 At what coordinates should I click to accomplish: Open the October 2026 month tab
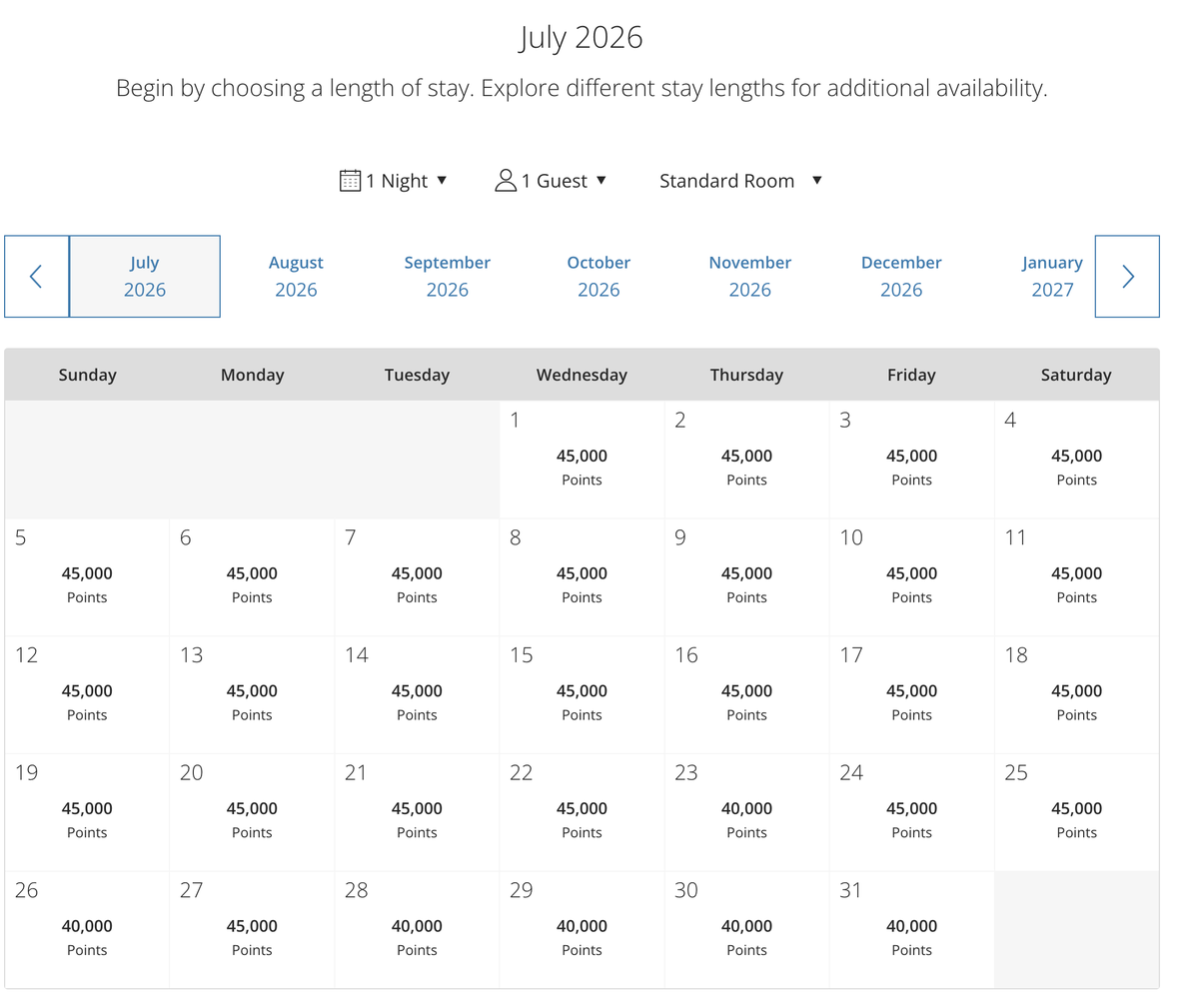(x=599, y=277)
